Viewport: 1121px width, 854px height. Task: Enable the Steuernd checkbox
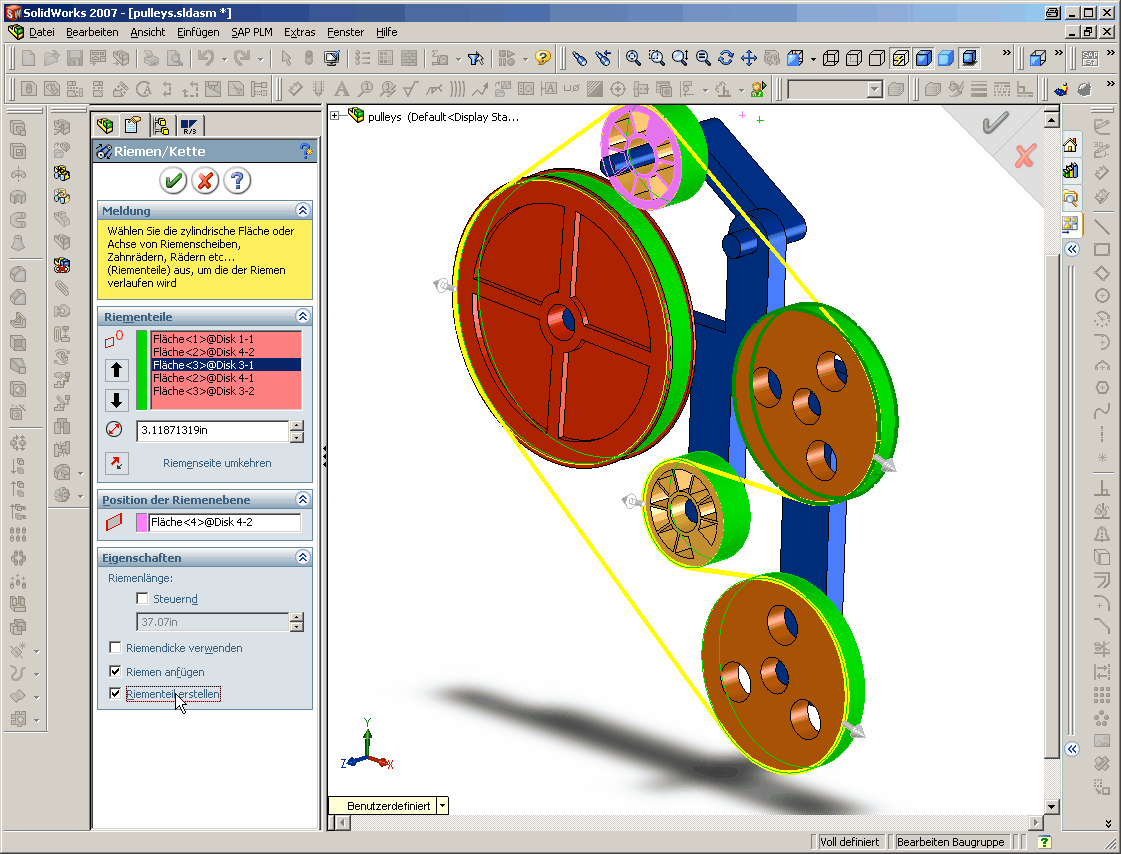pos(142,598)
